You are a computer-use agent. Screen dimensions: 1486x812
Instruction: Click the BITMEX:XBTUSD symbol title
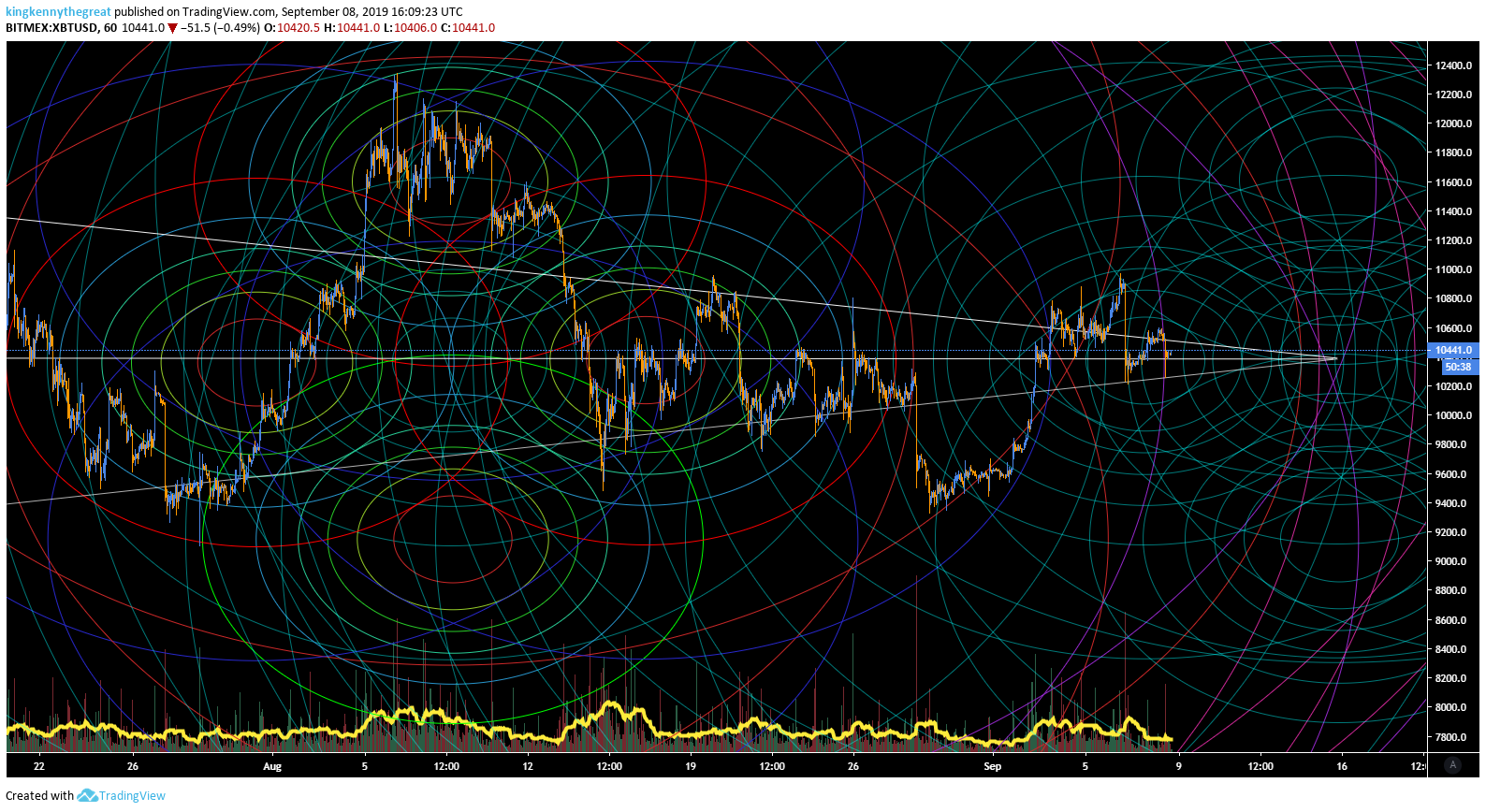51,28
